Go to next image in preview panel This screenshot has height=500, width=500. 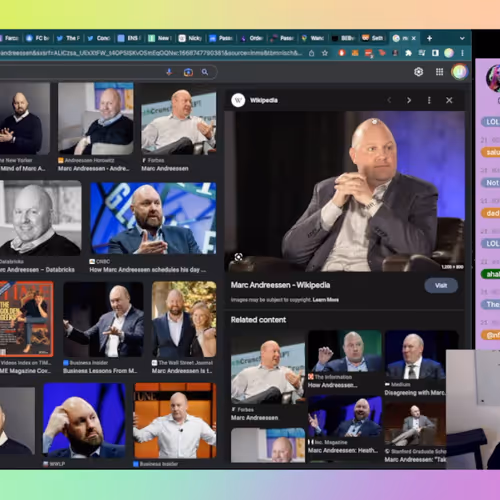tap(409, 100)
